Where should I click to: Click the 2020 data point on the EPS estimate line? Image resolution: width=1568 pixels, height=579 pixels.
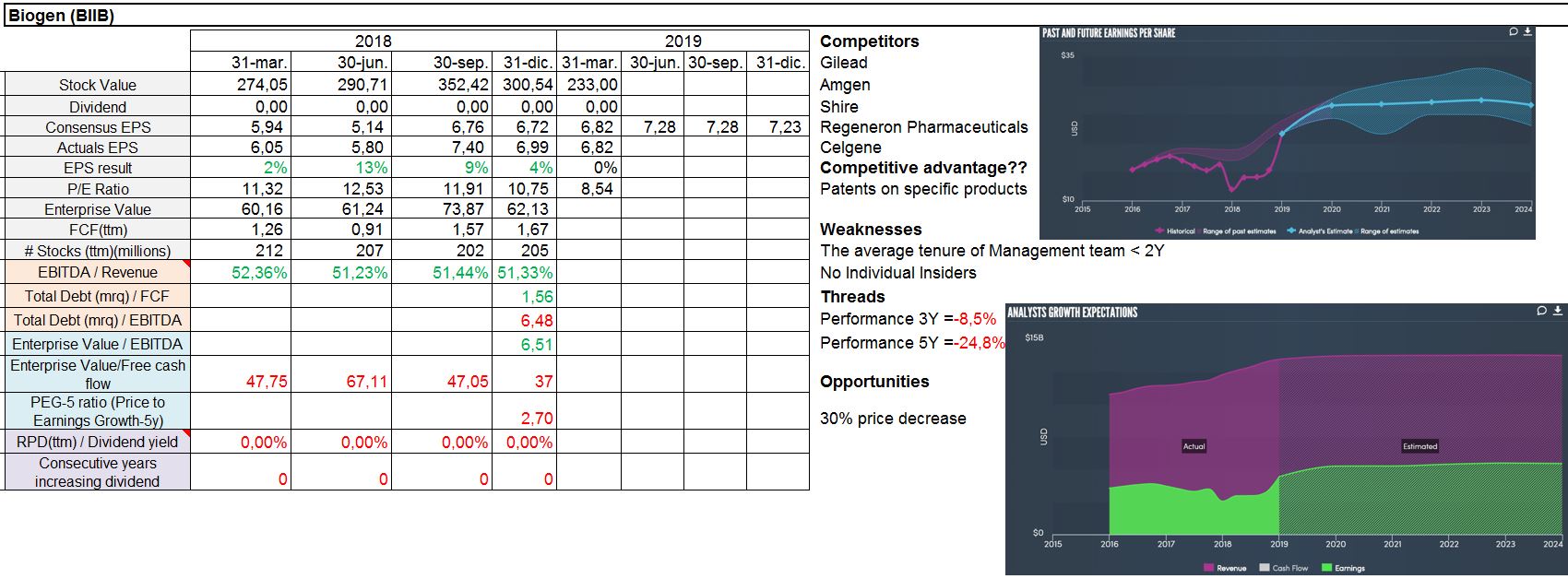pos(1332,105)
